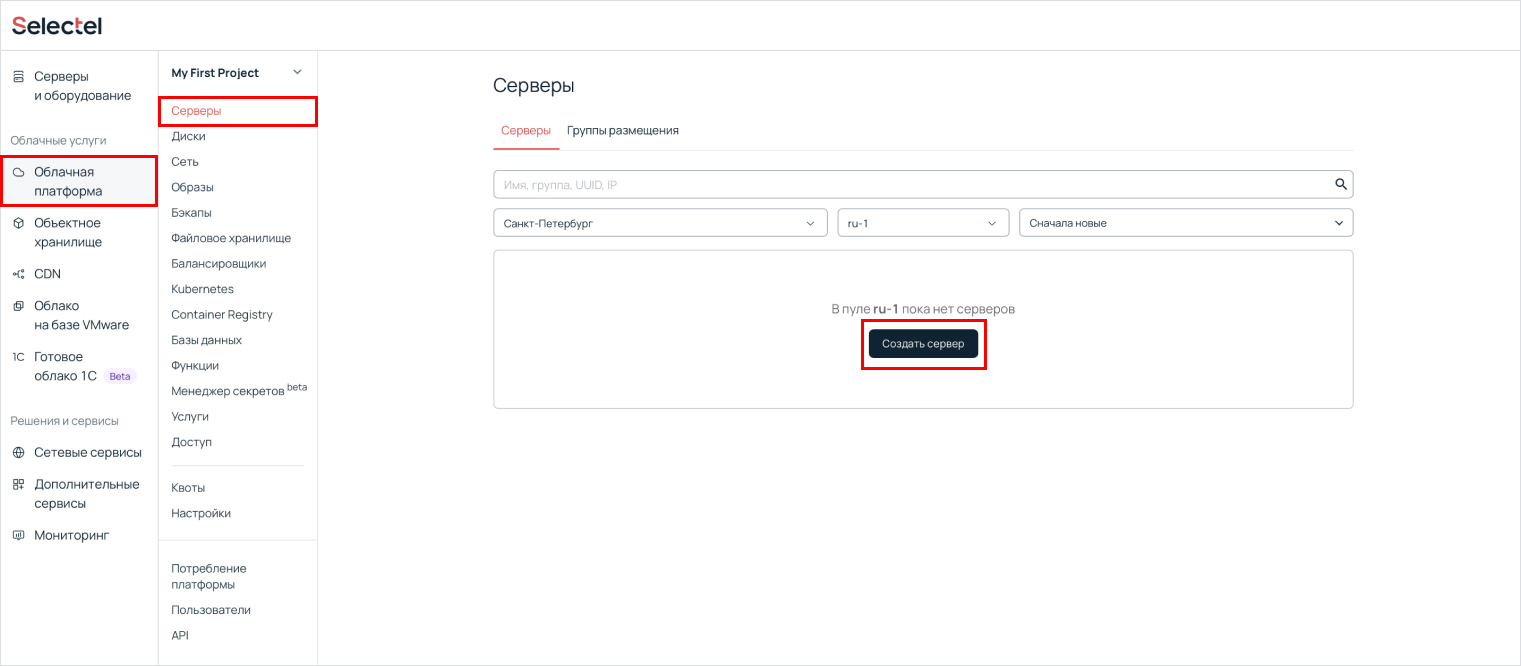Switch to the Группы размещения tab
1521x666 pixels.
(623, 130)
